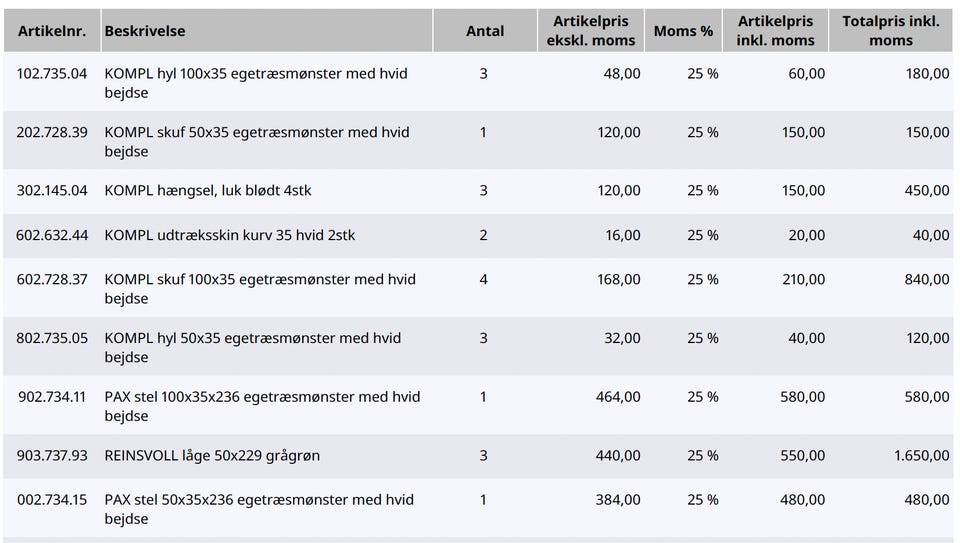Click the Artikelnr. column header
This screenshot has height=543, width=960.
51,31
